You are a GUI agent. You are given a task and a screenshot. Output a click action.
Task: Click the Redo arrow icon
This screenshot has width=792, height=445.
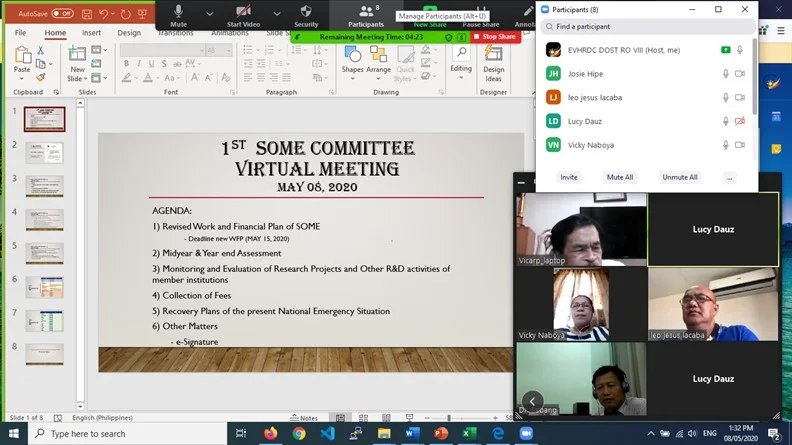click(x=126, y=14)
